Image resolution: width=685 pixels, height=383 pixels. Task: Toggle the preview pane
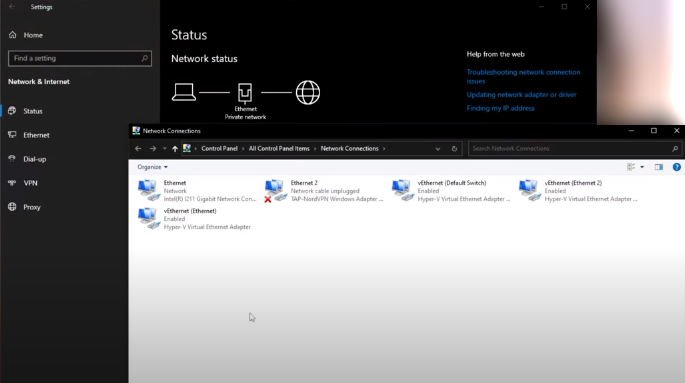659,167
